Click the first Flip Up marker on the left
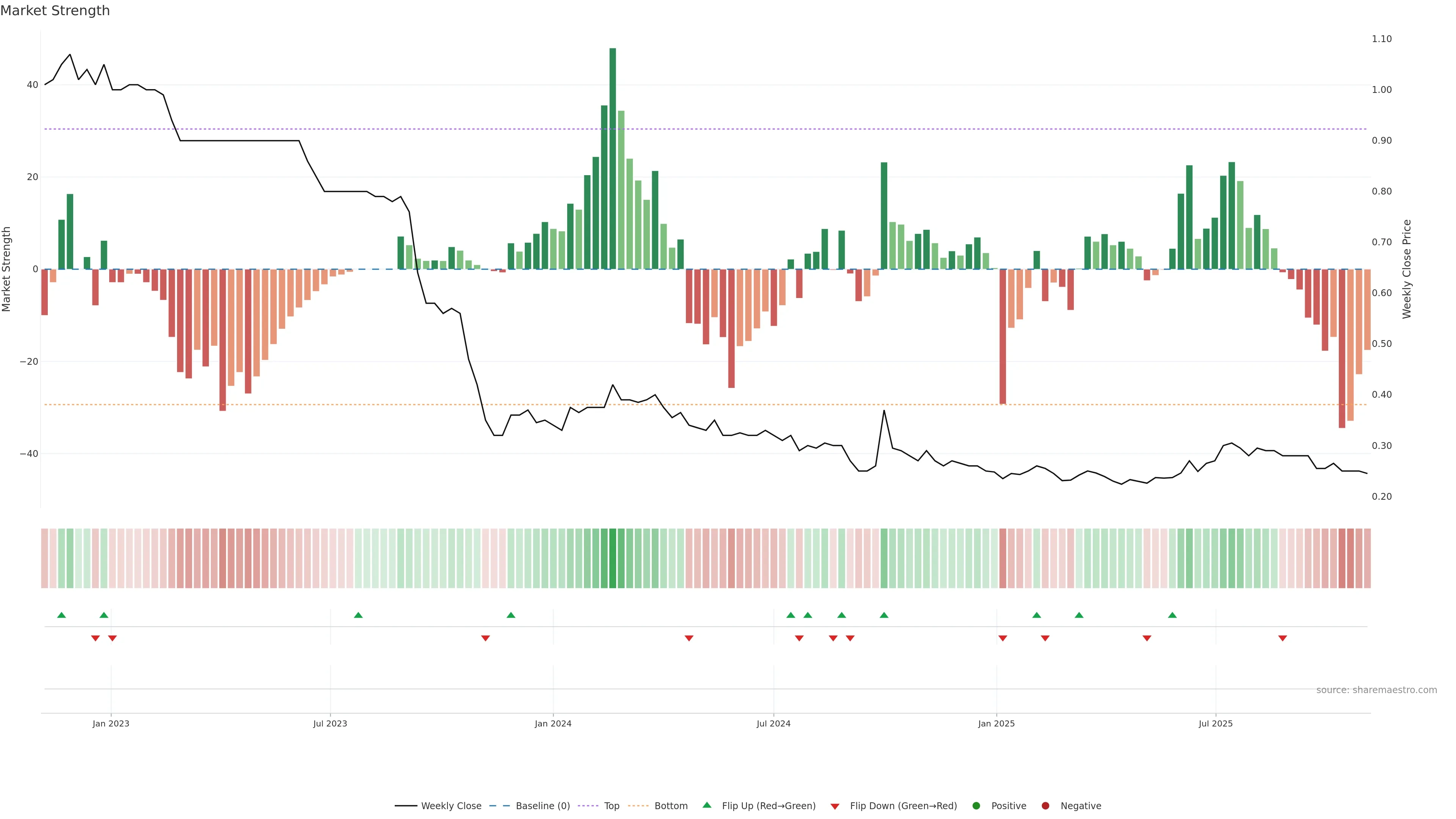 (x=61, y=615)
